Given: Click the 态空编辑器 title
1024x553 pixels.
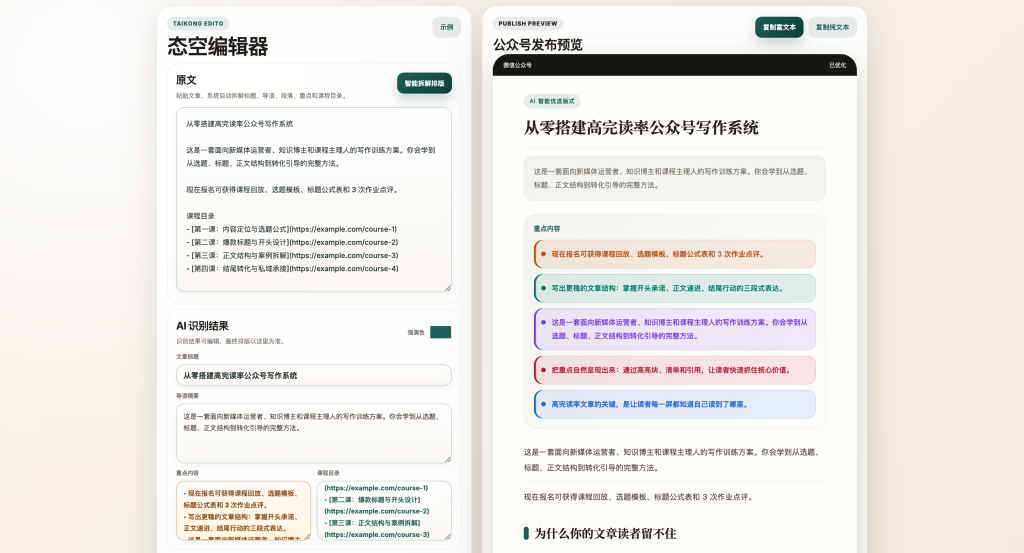Looking at the screenshot, I should 217,46.
